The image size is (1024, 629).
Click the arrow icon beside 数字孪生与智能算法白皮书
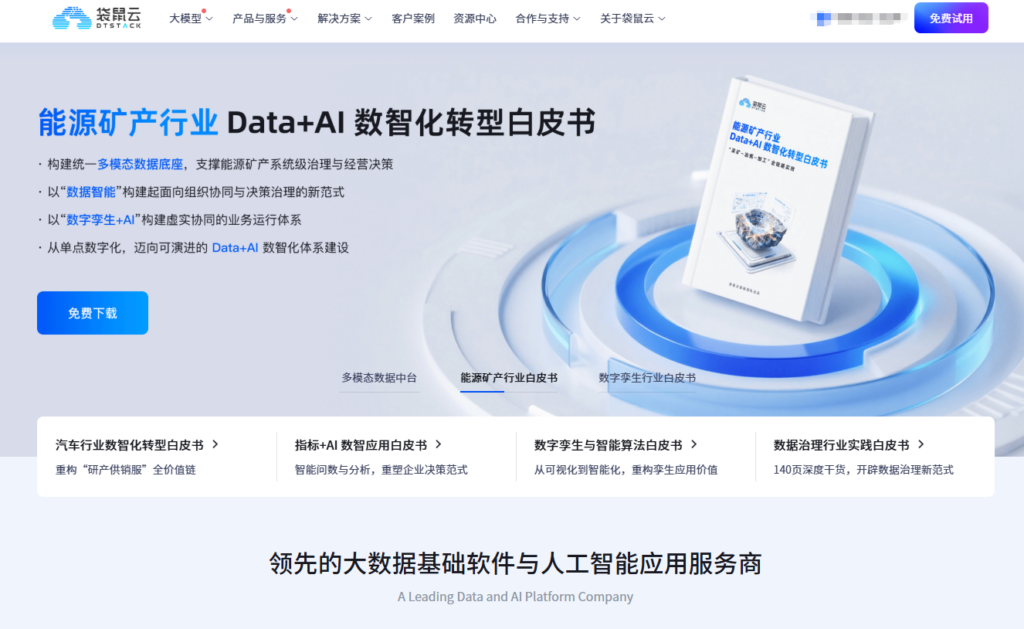(693, 446)
